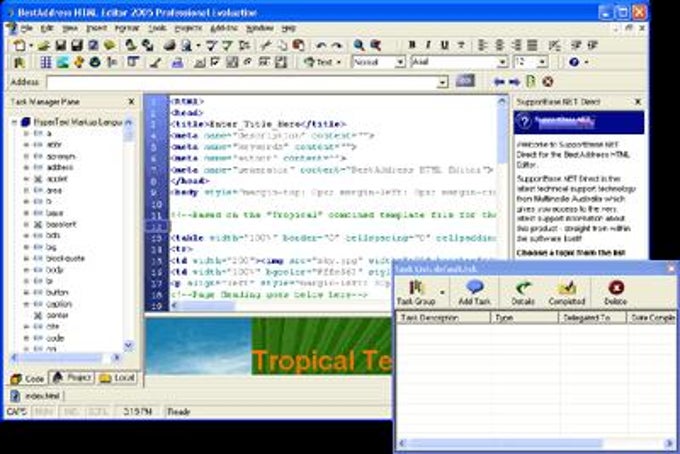Screen dimensions: 680x454
Task: Click the SupportBase question mark logo
Action: point(524,122)
